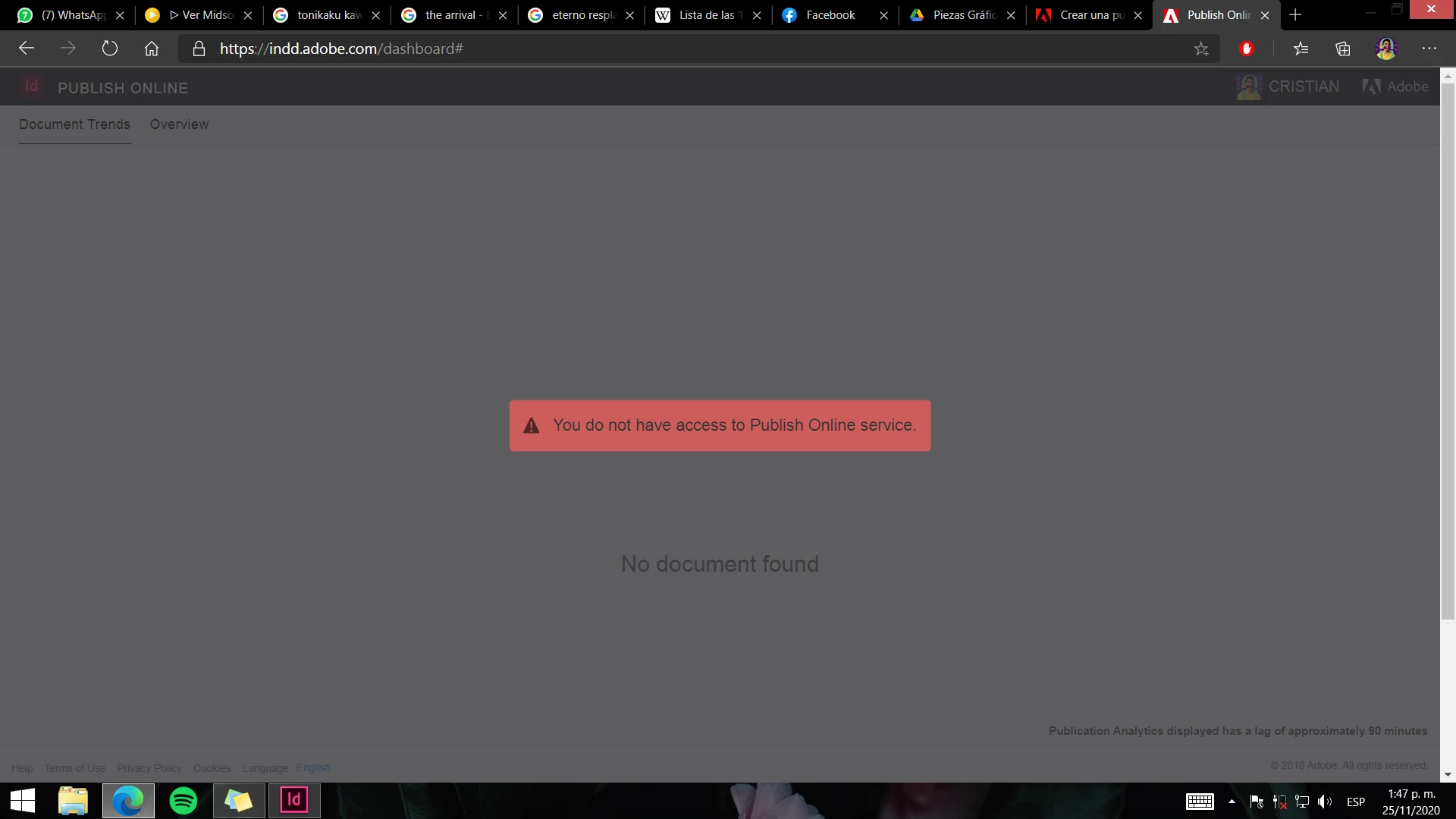
Task: Click the volume speaker tray icon
Action: click(1325, 802)
